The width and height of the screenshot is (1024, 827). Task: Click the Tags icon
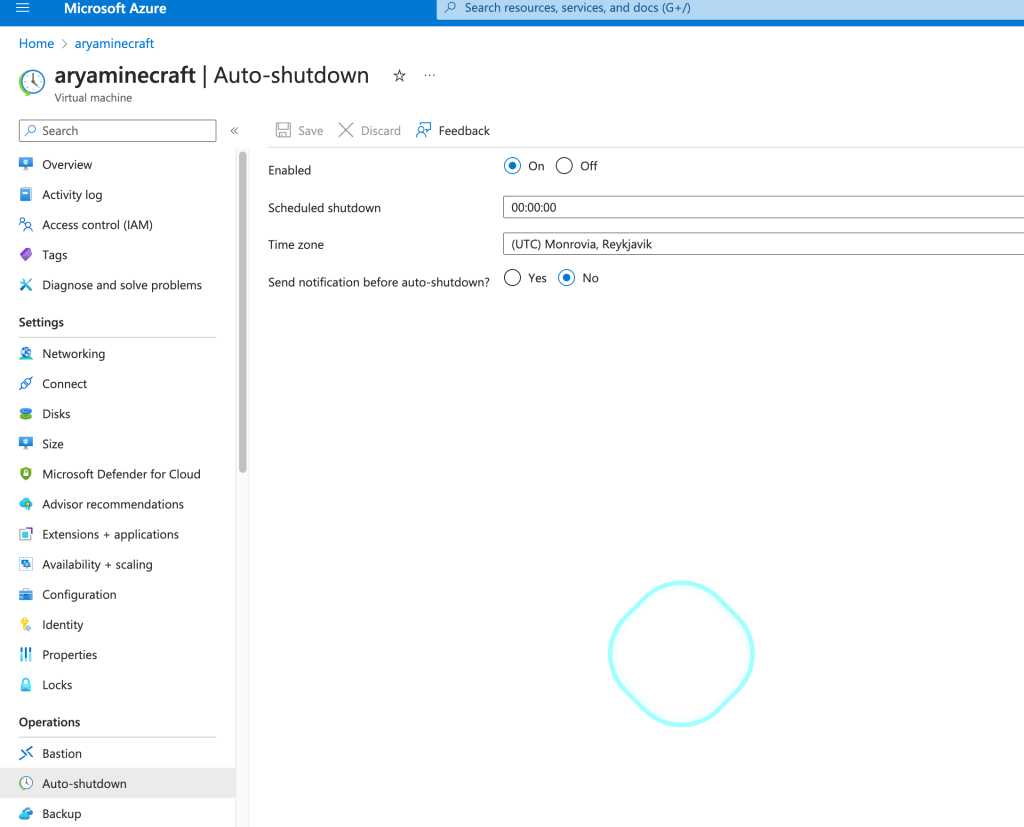click(26, 254)
